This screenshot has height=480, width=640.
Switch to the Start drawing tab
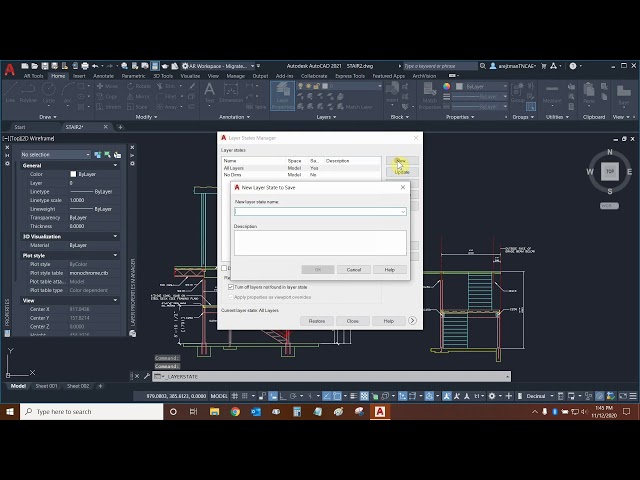pos(20,127)
